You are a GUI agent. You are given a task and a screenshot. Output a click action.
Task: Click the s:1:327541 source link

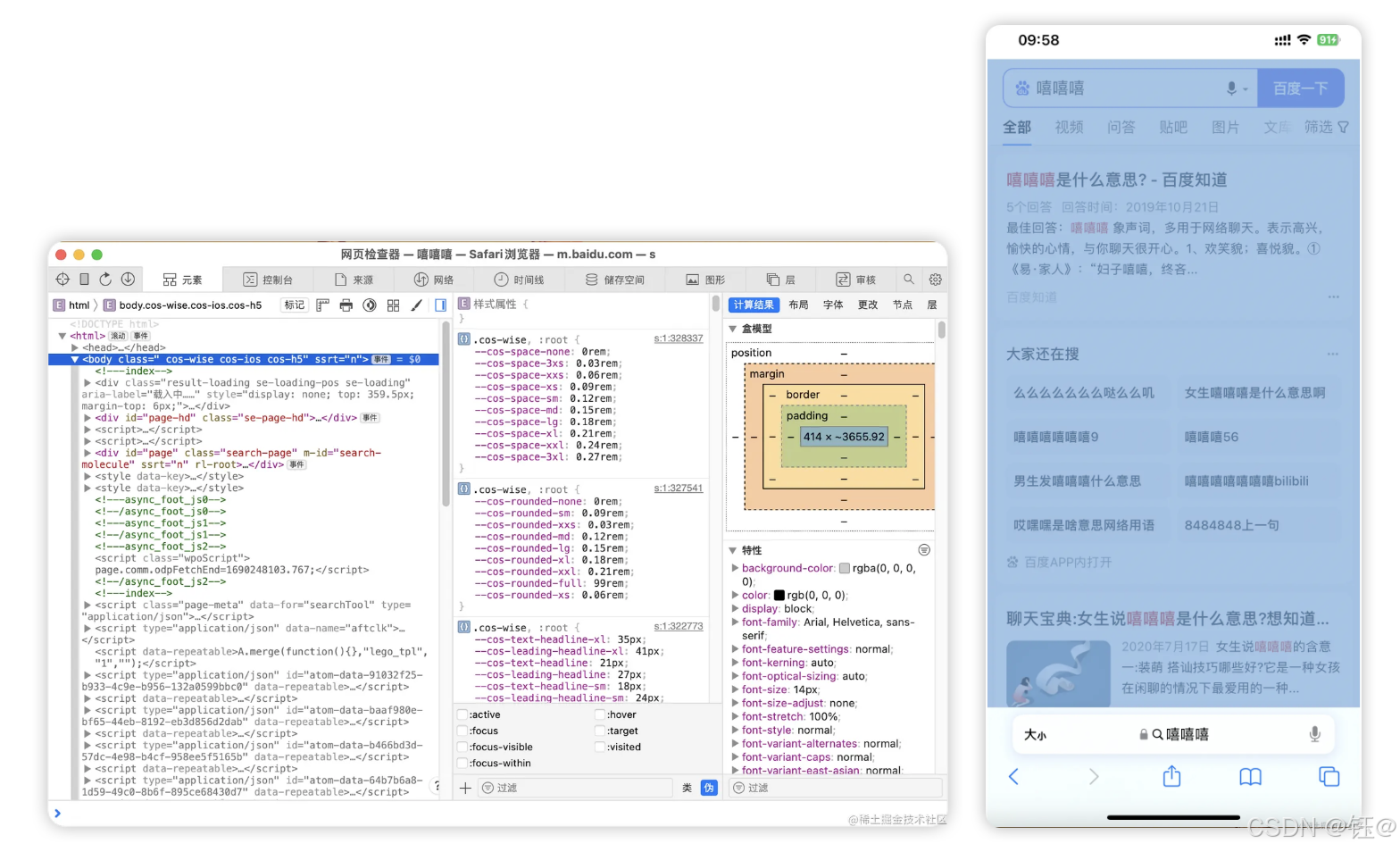click(679, 489)
